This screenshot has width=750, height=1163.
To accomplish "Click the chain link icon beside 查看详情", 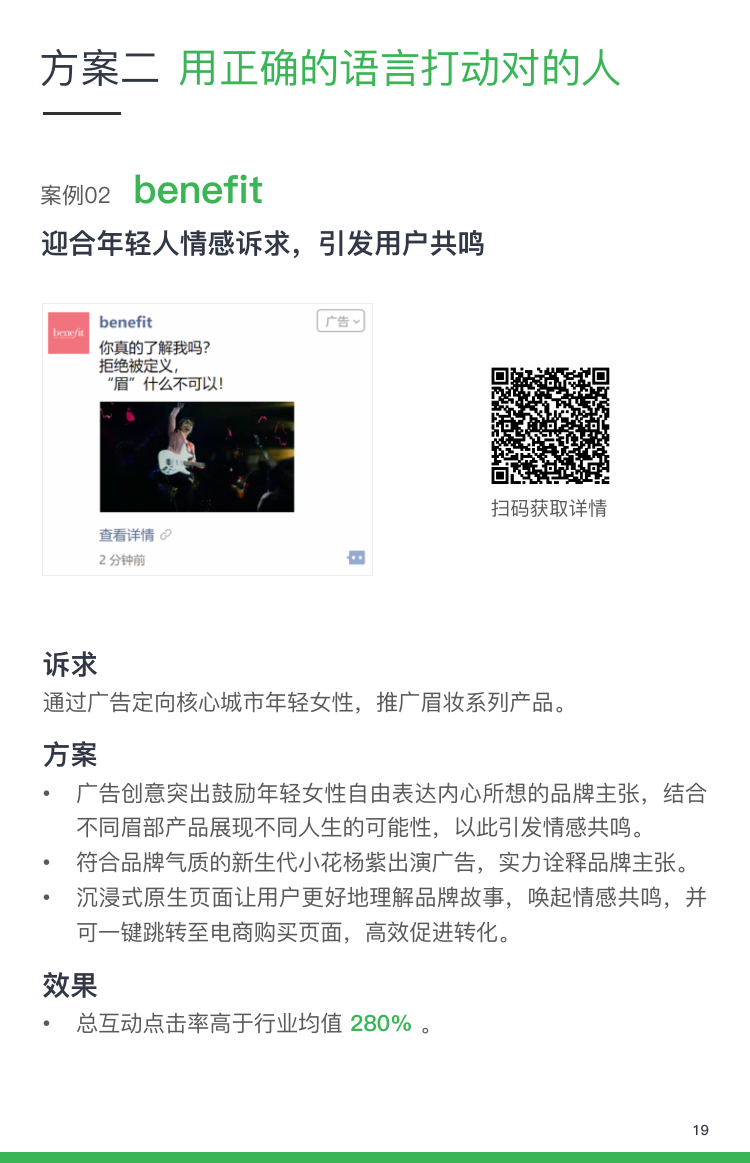I will [x=166, y=535].
